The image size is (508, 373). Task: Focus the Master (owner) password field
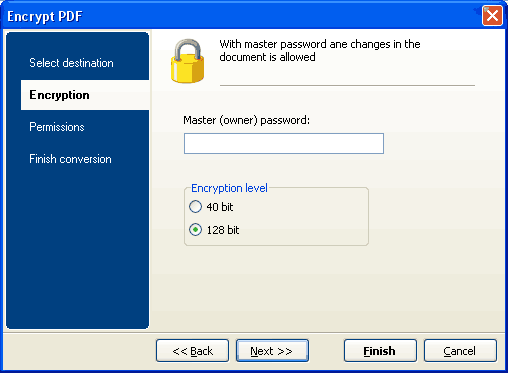click(284, 144)
